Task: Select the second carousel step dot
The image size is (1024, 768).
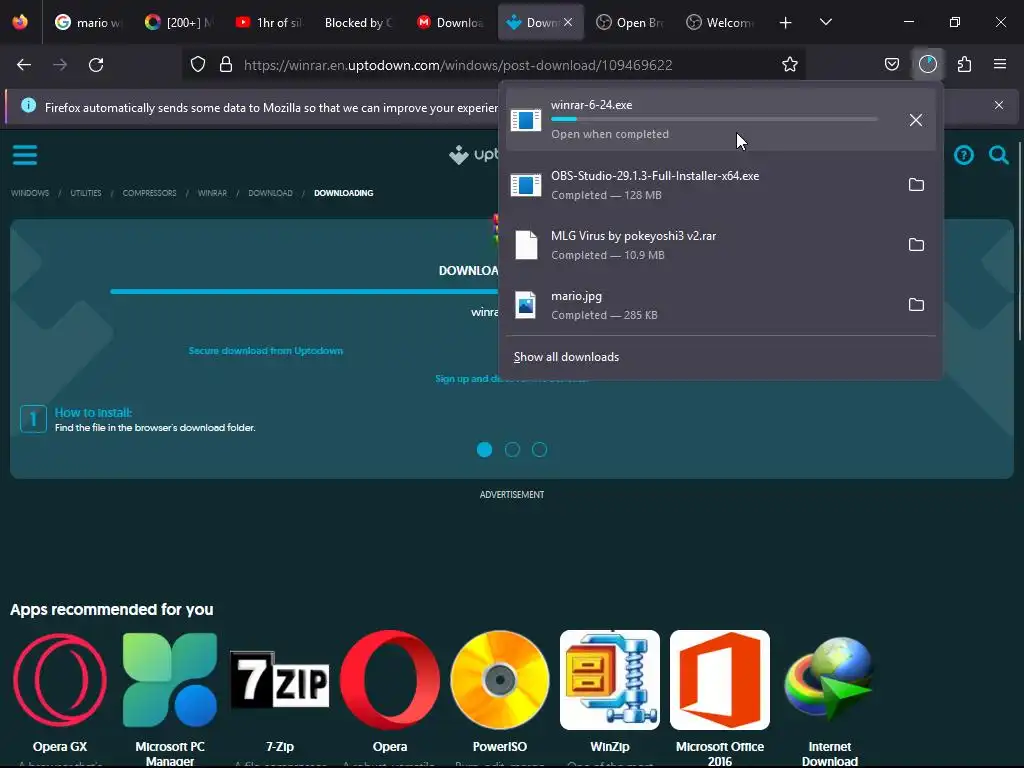Action: 513,450
